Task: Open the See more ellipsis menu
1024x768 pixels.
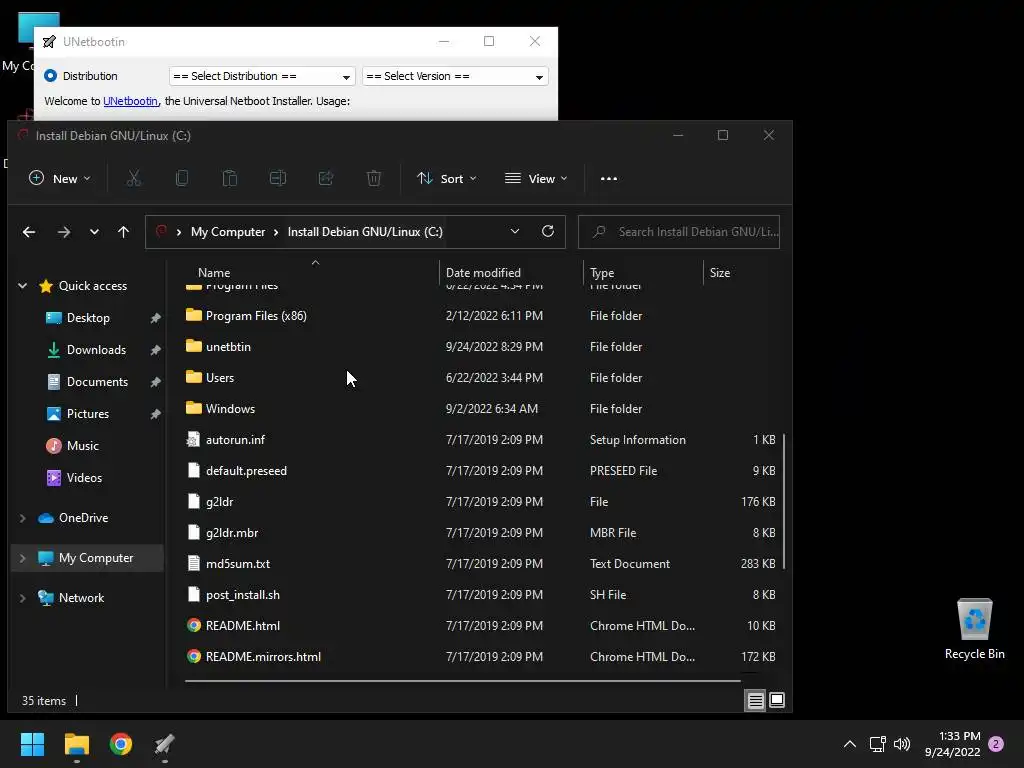Action: (609, 178)
